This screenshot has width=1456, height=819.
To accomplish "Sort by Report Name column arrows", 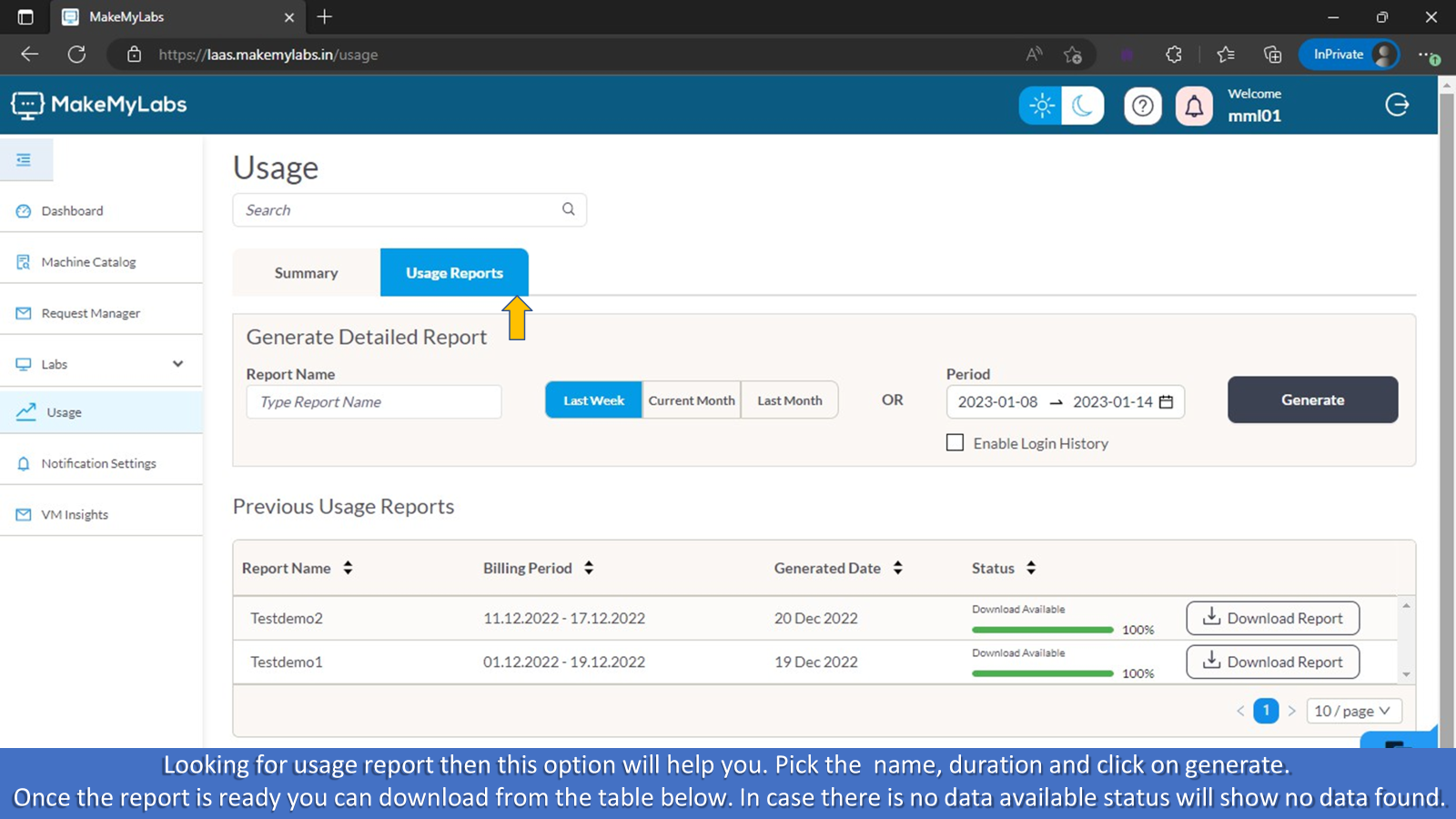I will 348,568.
